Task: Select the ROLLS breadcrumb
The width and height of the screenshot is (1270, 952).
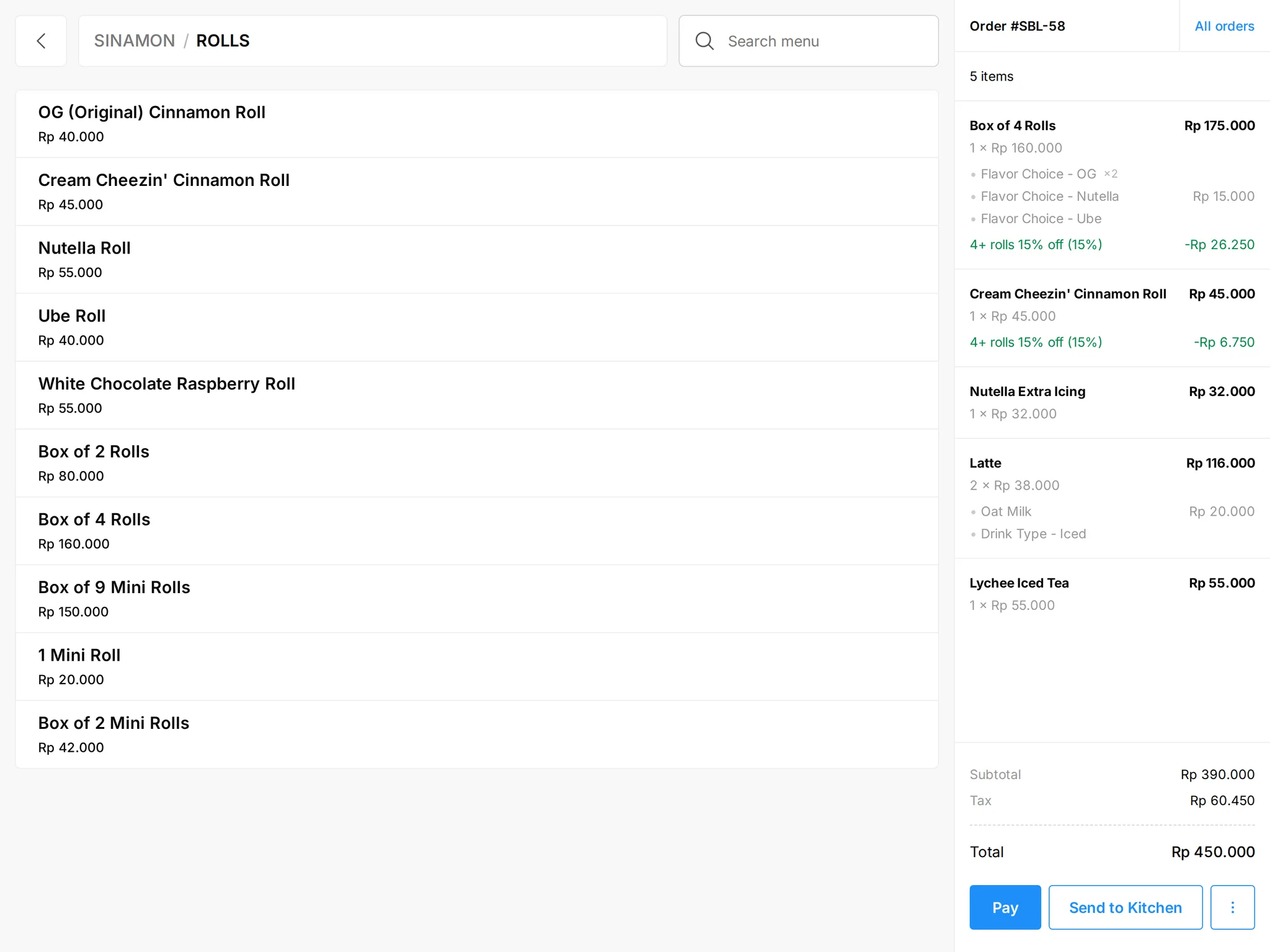Action: (x=223, y=41)
